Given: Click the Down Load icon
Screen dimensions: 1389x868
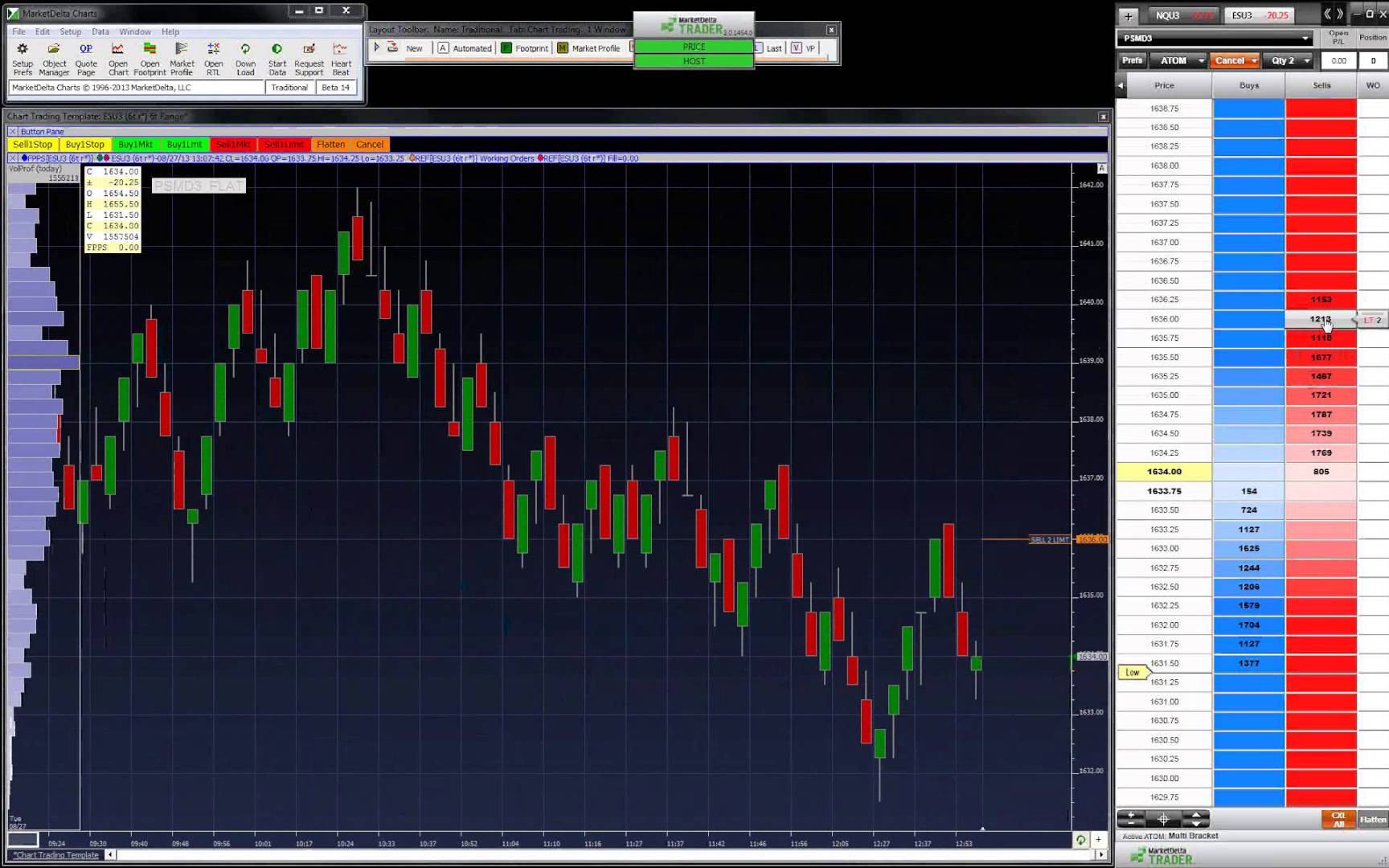Looking at the screenshot, I should (x=245, y=59).
